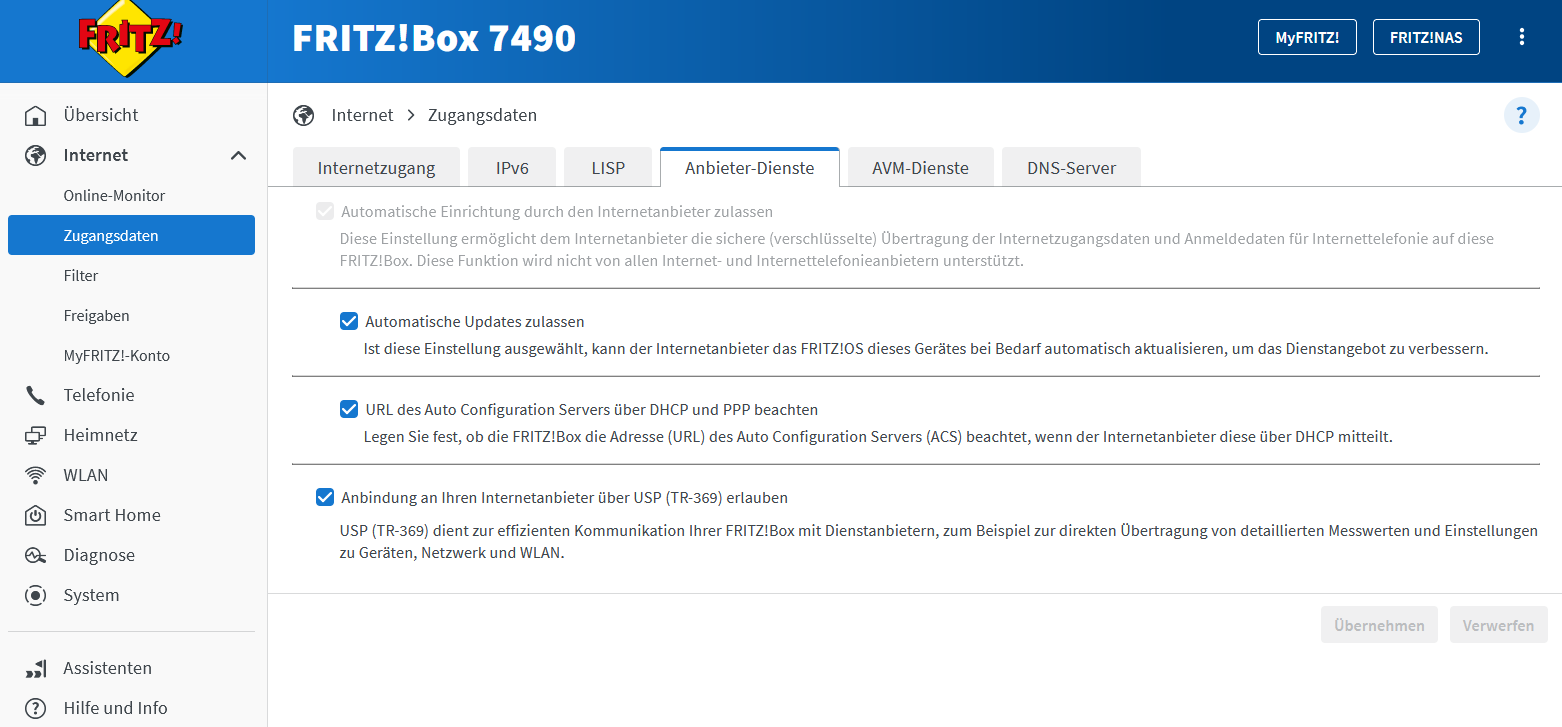Screen dimensions: 1562x727
Task: Select the Telefonie phone icon
Action: tap(36, 394)
